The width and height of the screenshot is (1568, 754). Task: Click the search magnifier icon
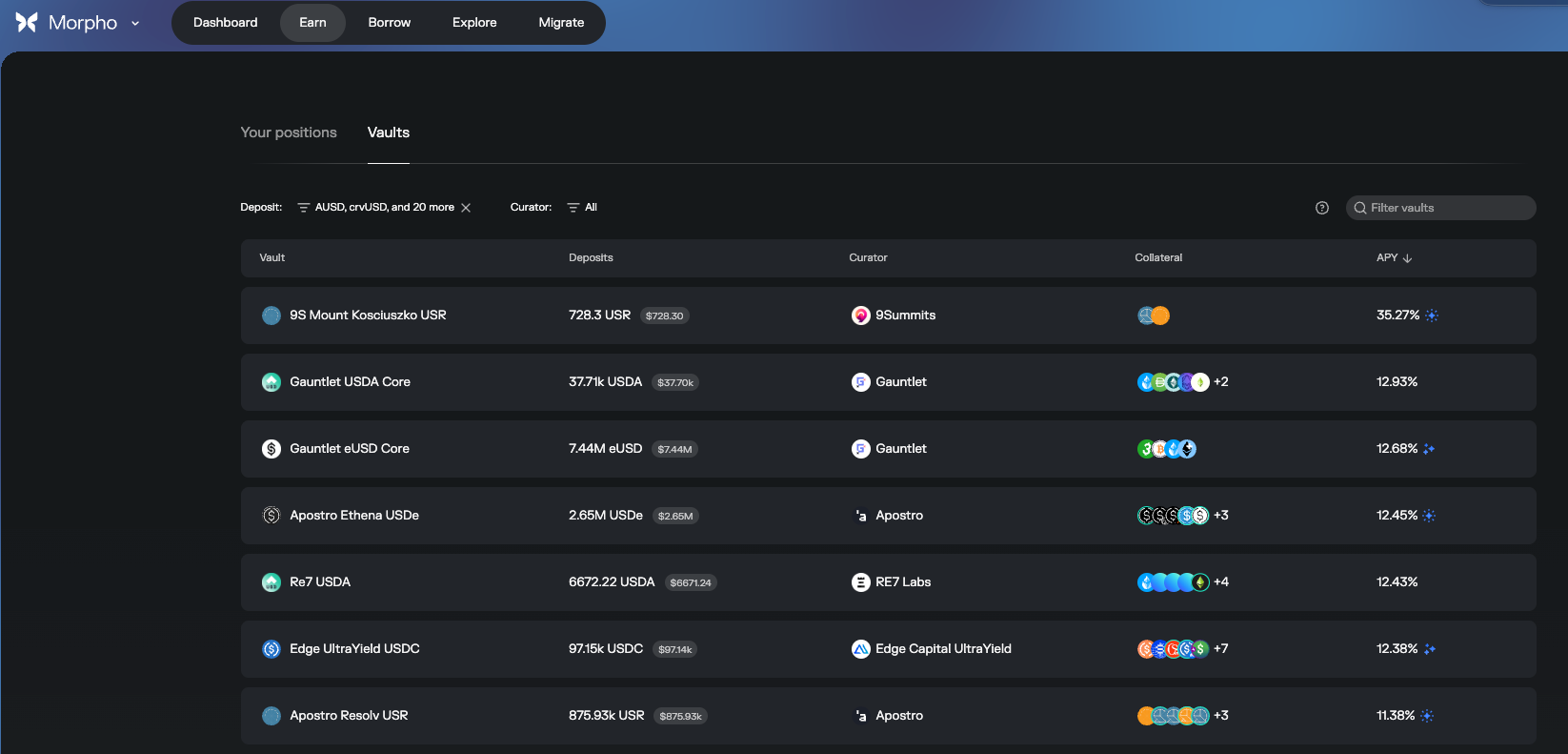(x=1360, y=208)
